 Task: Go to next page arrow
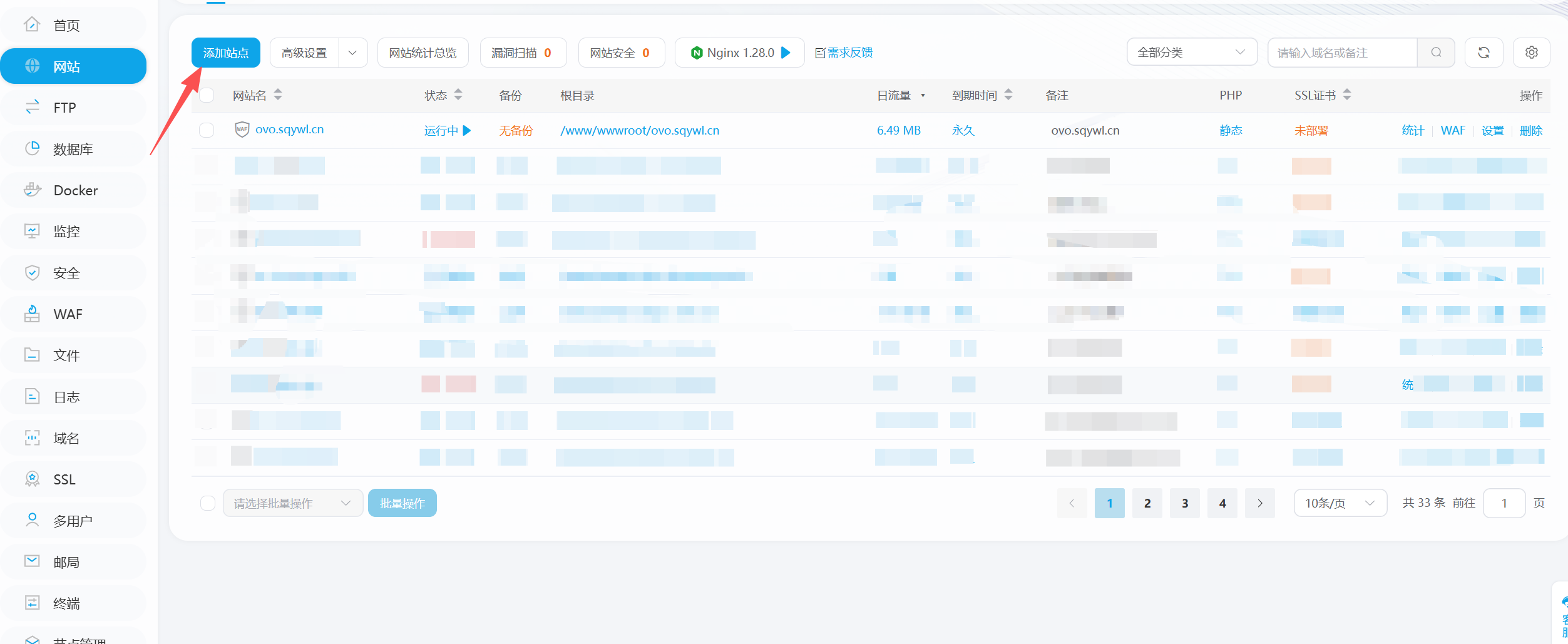(1259, 503)
